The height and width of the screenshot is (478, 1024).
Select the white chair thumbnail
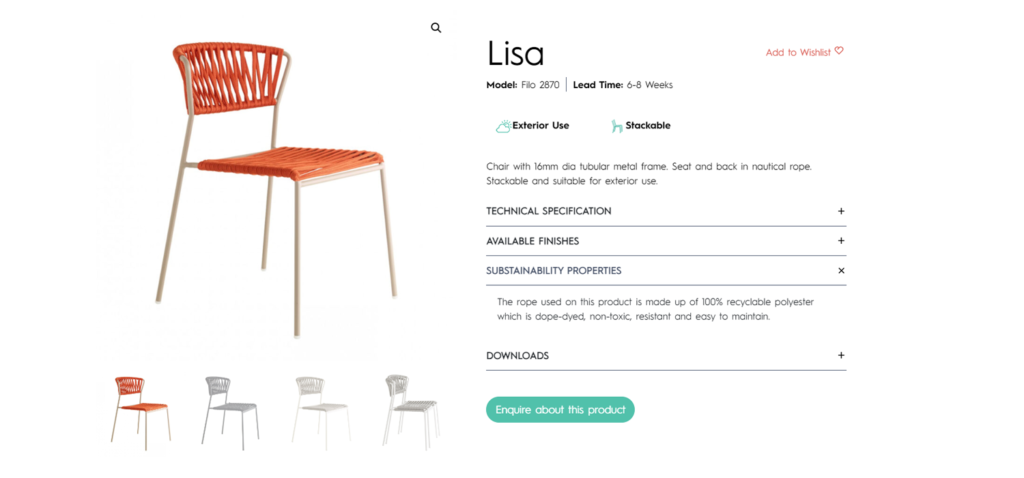tap(320, 409)
